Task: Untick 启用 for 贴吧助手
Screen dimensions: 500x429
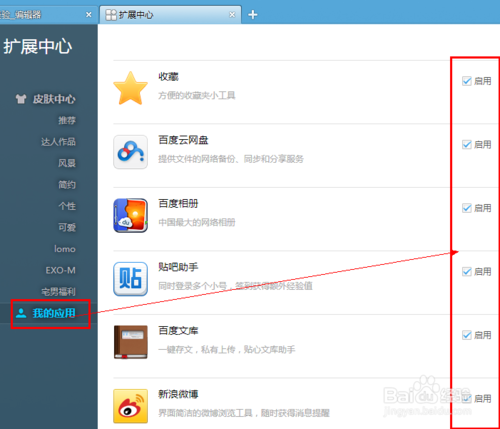Action: pyautogui.click(x=467, y=272)
